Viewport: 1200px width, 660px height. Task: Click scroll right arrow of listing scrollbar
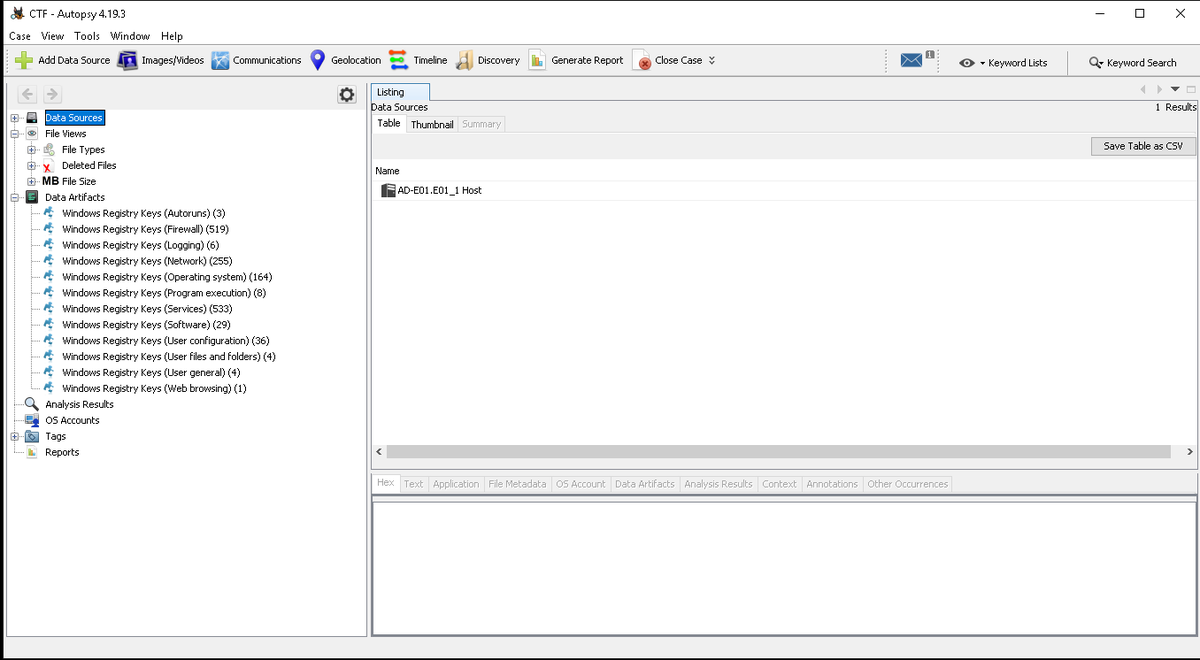[1190, 452]
